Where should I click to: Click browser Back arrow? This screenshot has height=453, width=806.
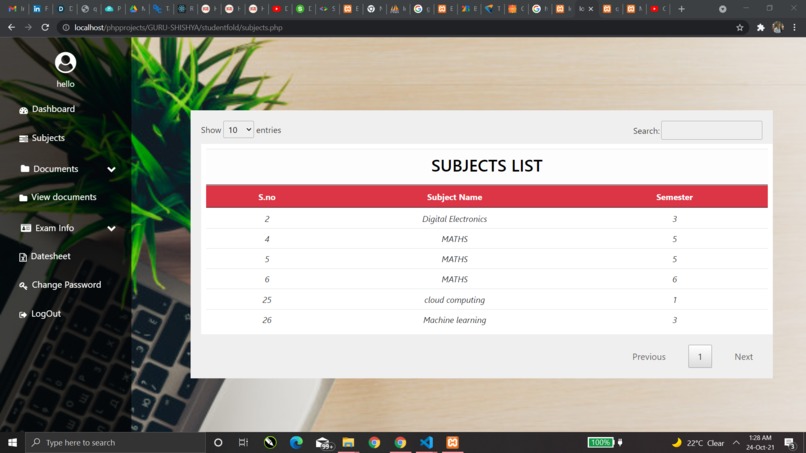11,27
